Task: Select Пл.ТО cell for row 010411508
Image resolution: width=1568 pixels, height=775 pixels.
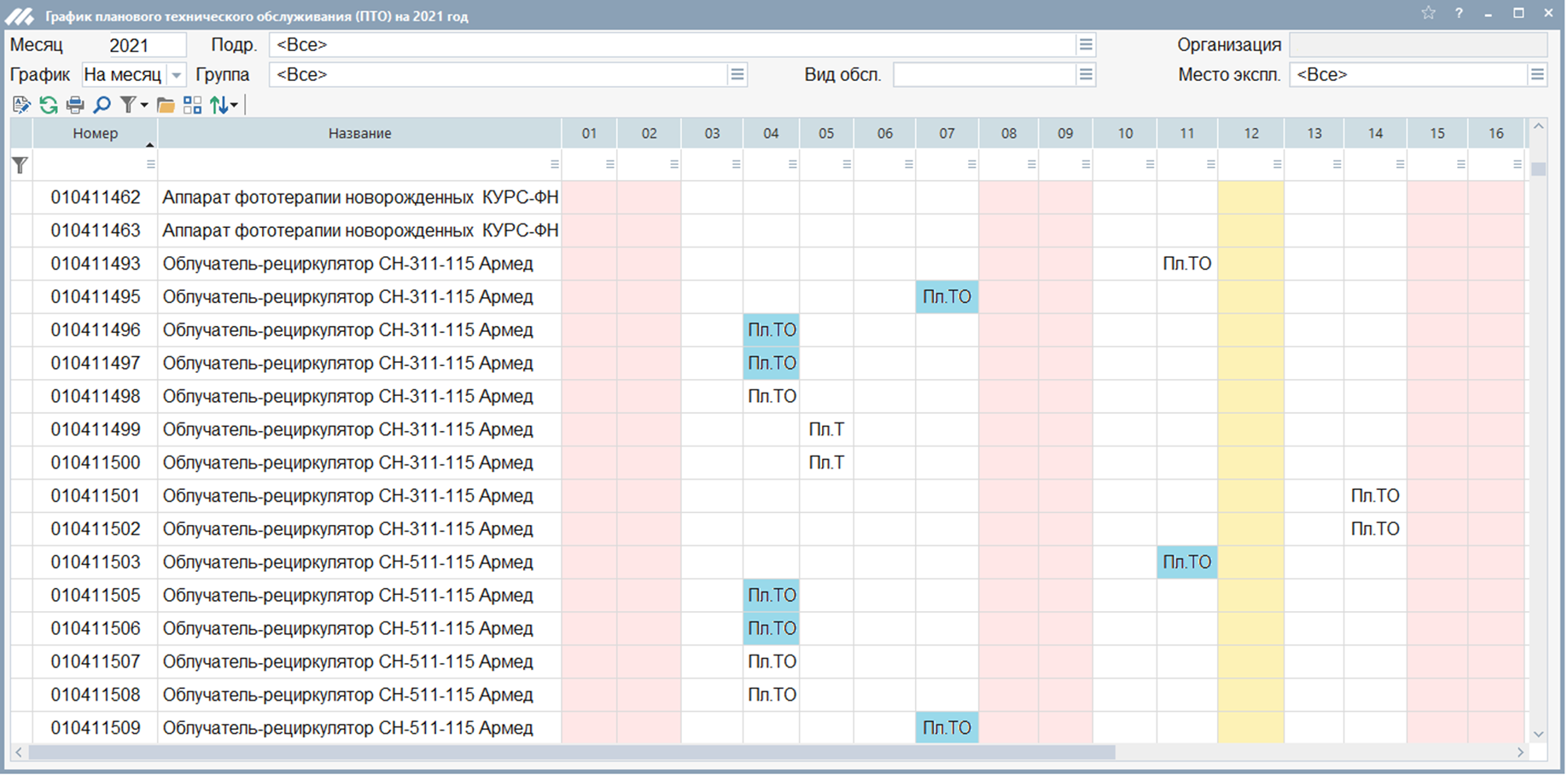Action: [x=772, y=695]
